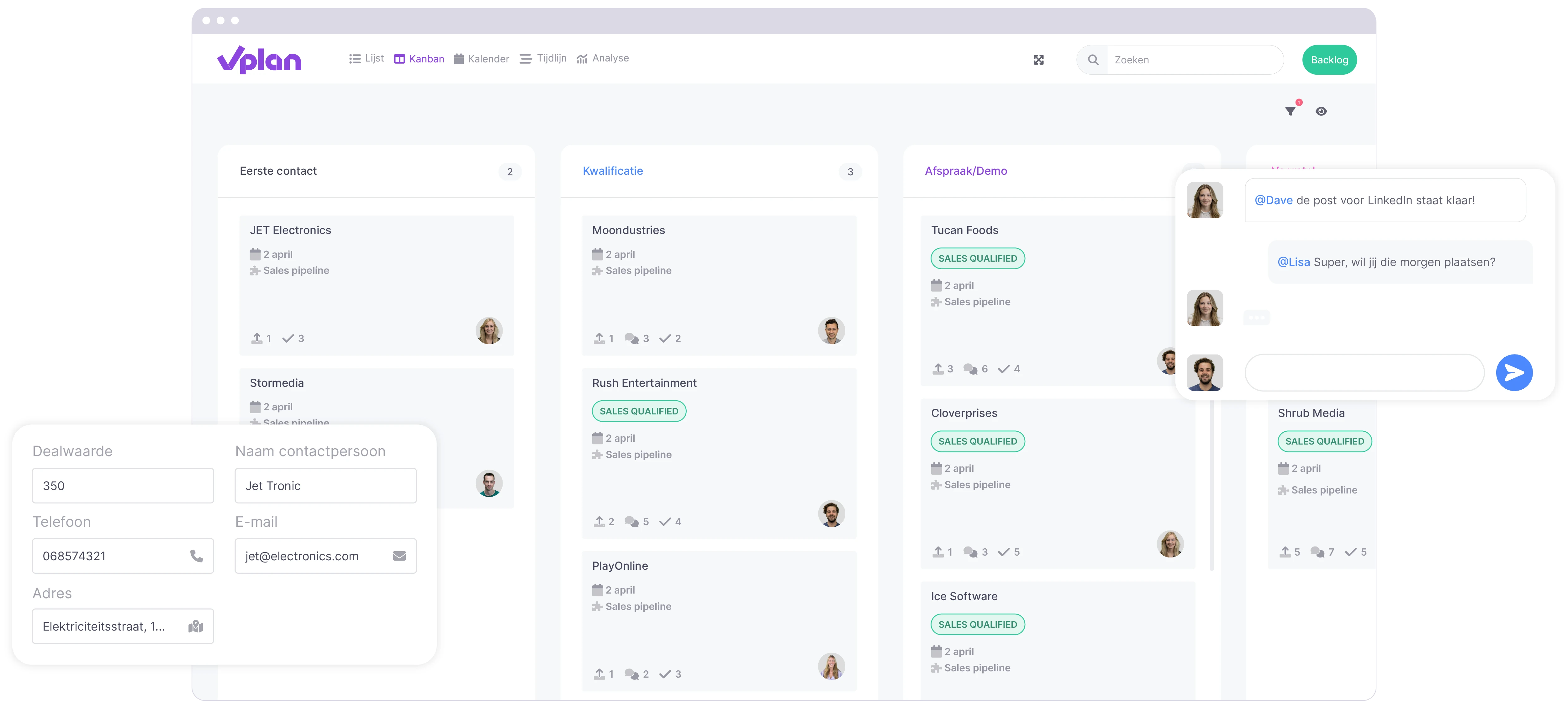Switch to the Kanban view tab

tap(419, 59)
